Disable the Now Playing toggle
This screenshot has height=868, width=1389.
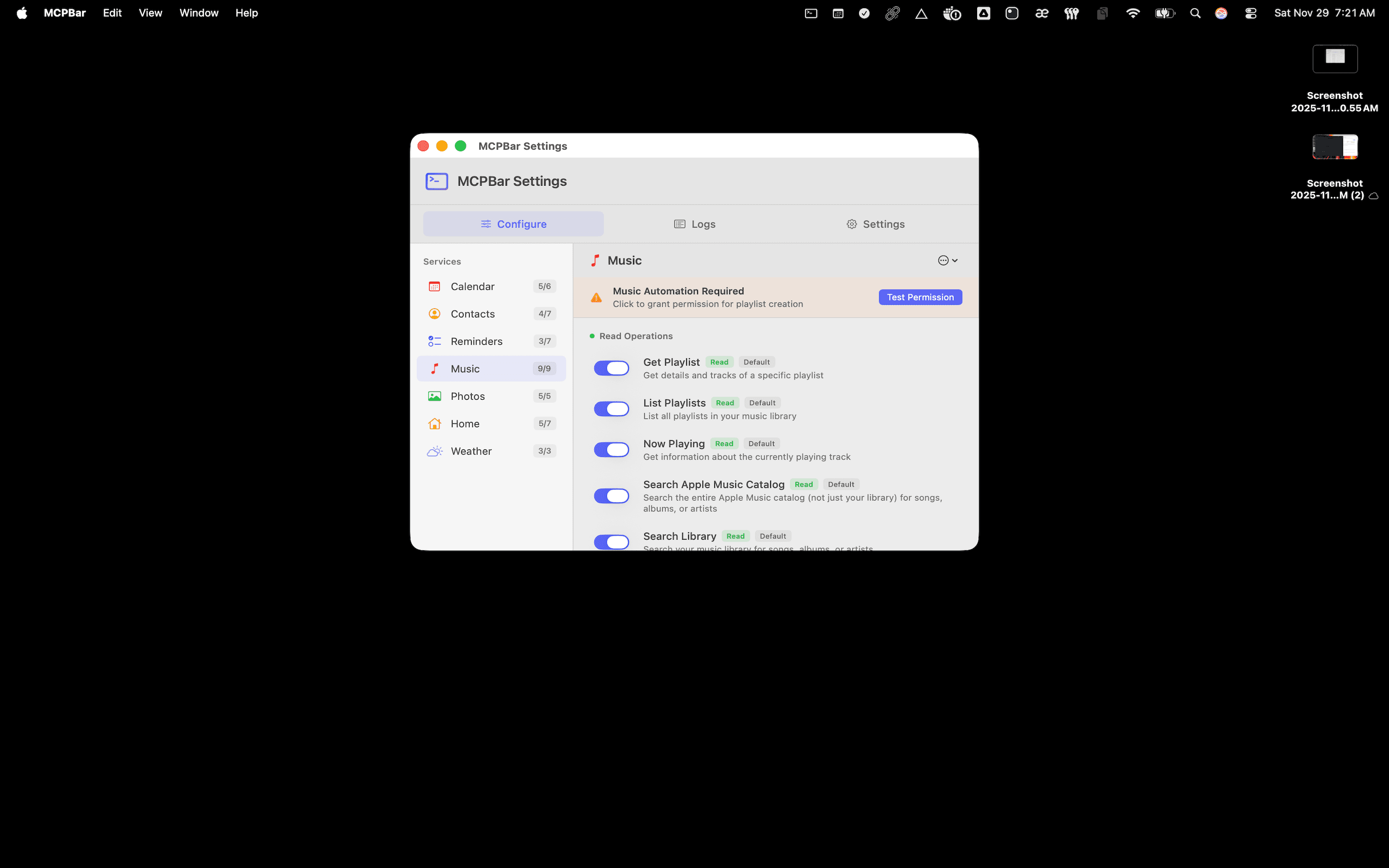[611, 449]
